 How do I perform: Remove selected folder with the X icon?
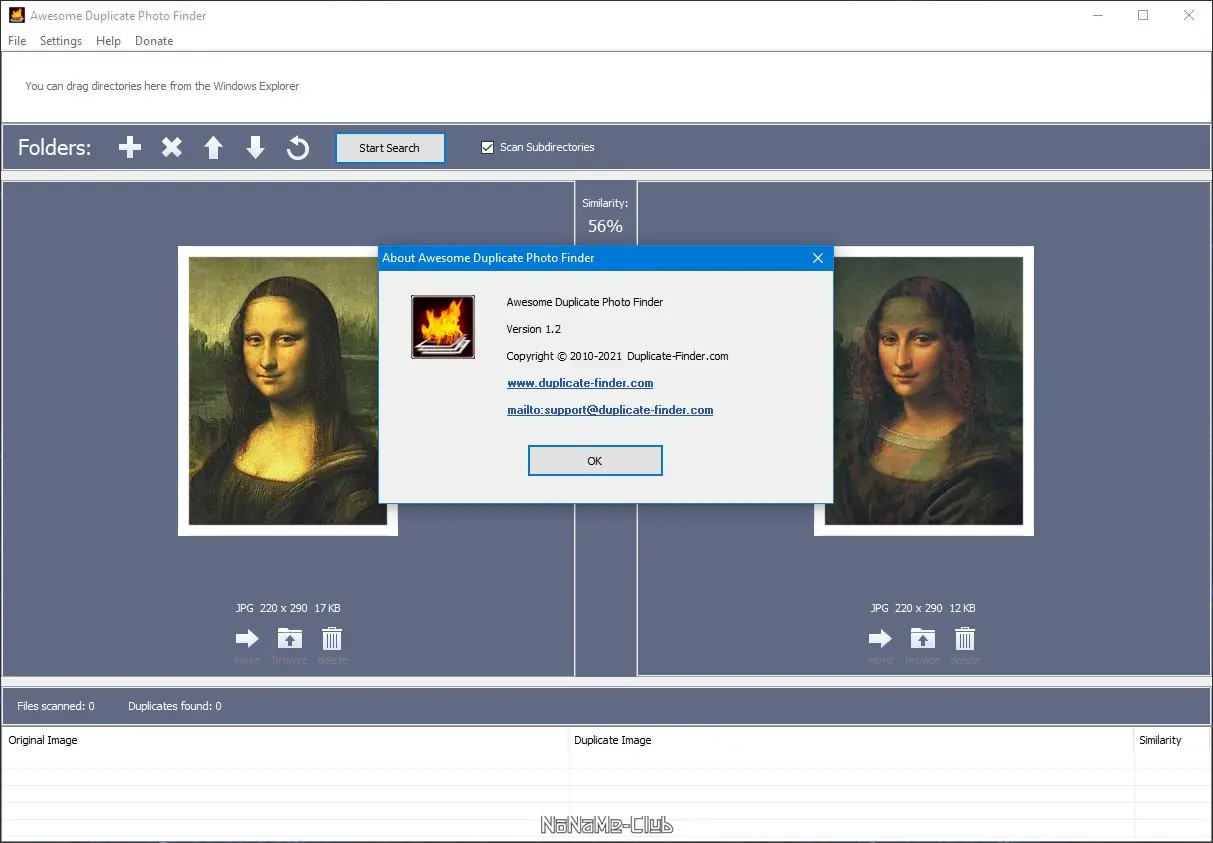[x=172, y=148]
